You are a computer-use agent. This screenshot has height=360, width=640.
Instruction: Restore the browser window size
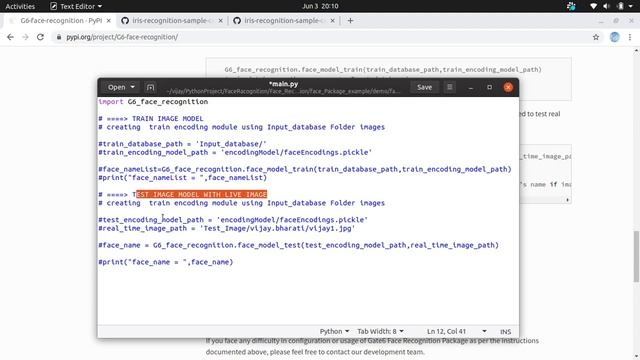(616, 20)
